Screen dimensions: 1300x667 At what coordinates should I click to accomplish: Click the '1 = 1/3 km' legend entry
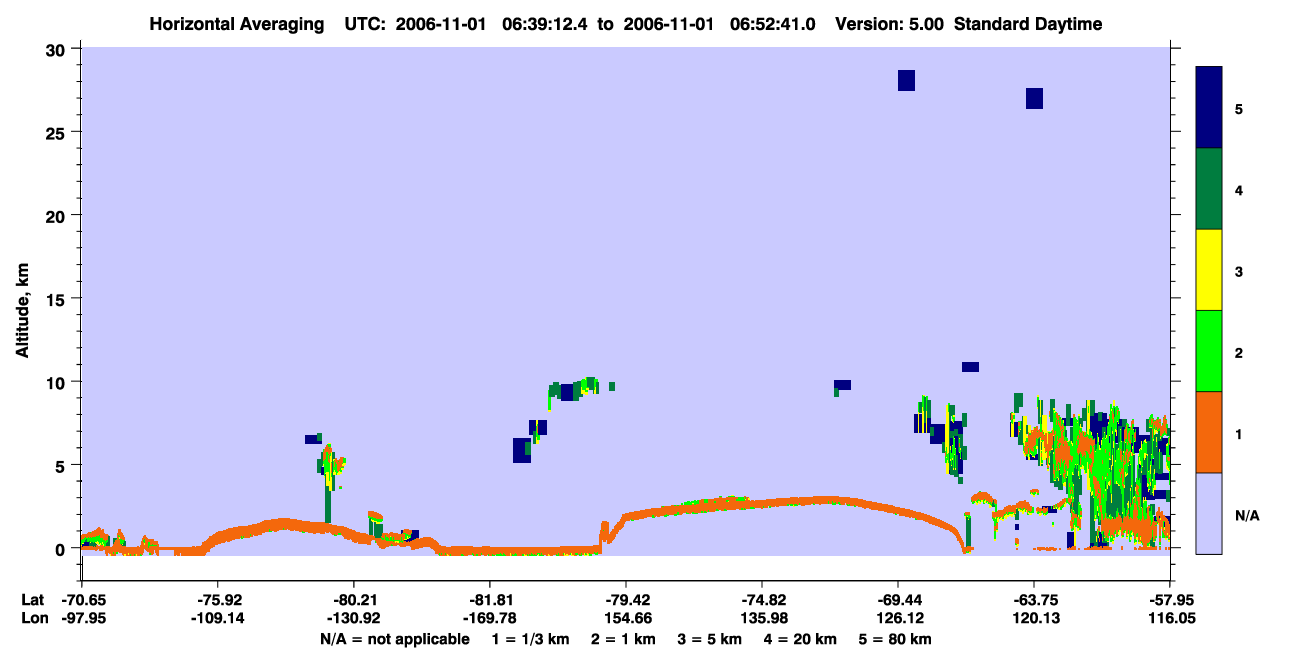[531, 639]
